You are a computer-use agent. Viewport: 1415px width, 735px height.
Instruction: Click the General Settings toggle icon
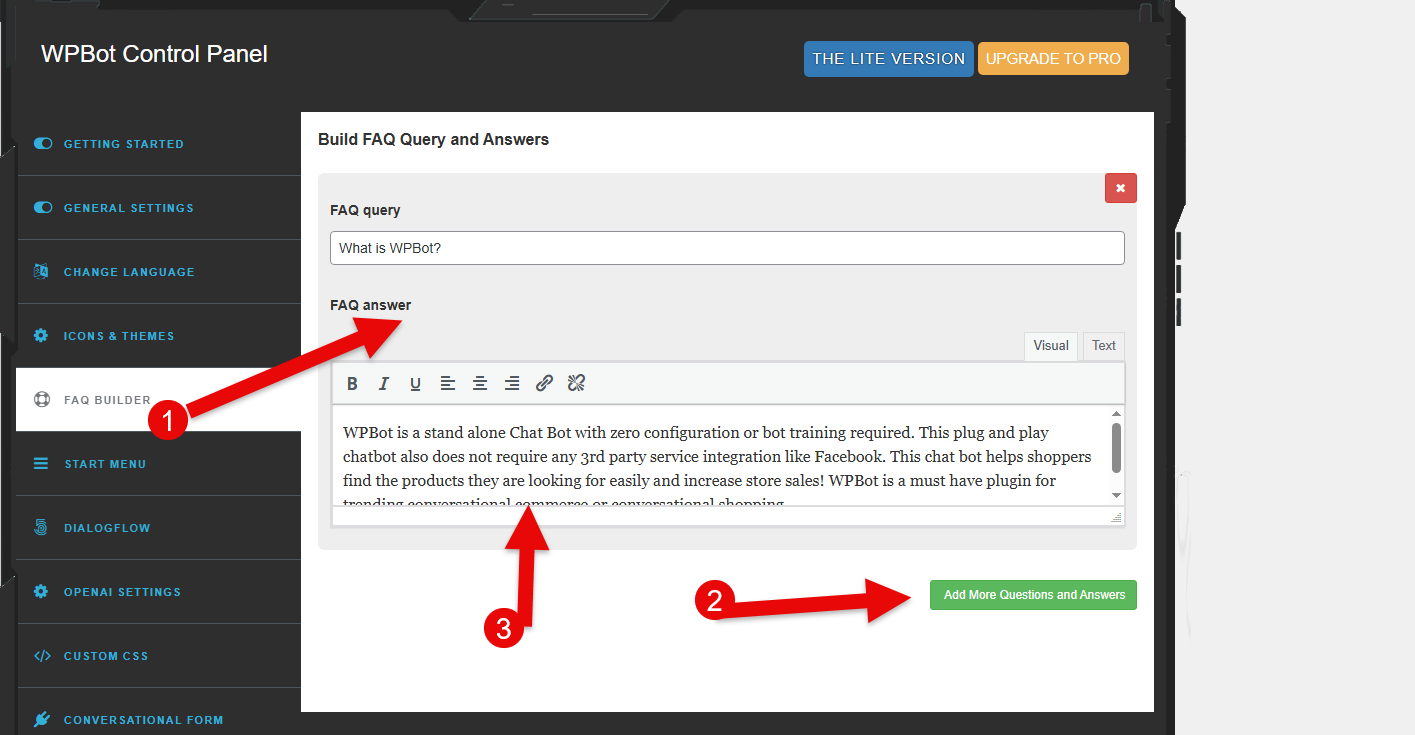click(42, 208)
